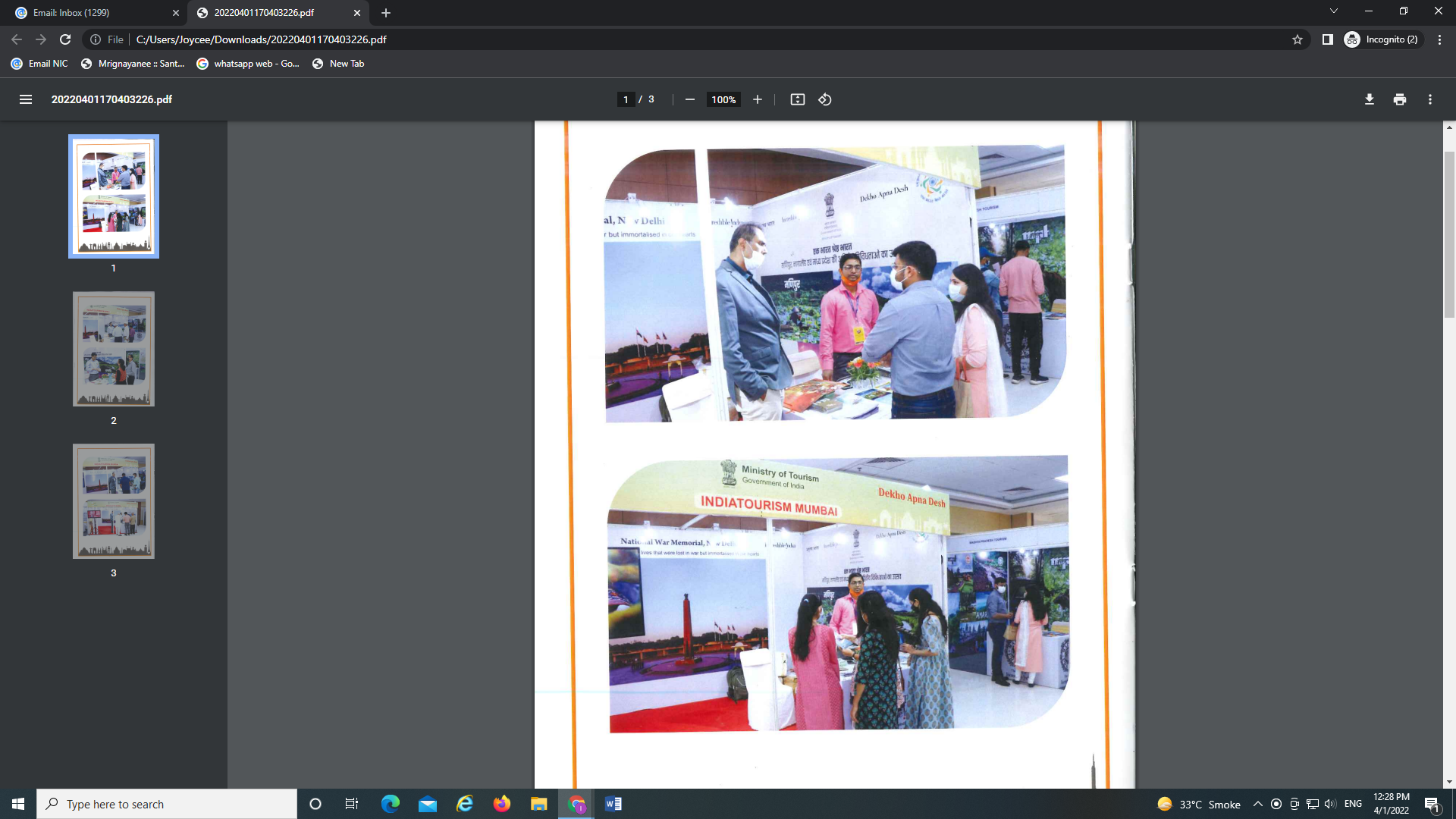Close the Email: Inbox (1299) tab
This screenshot has height=819, width=1456.
pos(176,13)
